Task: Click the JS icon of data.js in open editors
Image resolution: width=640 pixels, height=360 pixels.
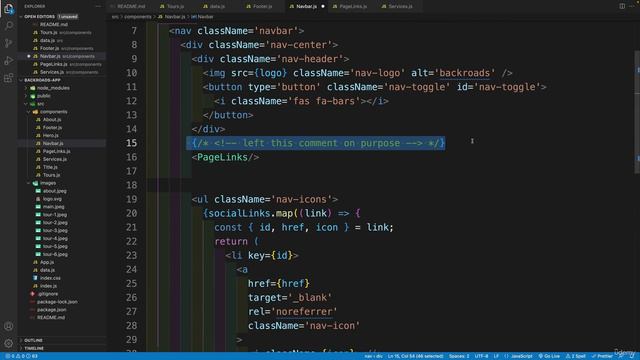Action: pos(36,40)
